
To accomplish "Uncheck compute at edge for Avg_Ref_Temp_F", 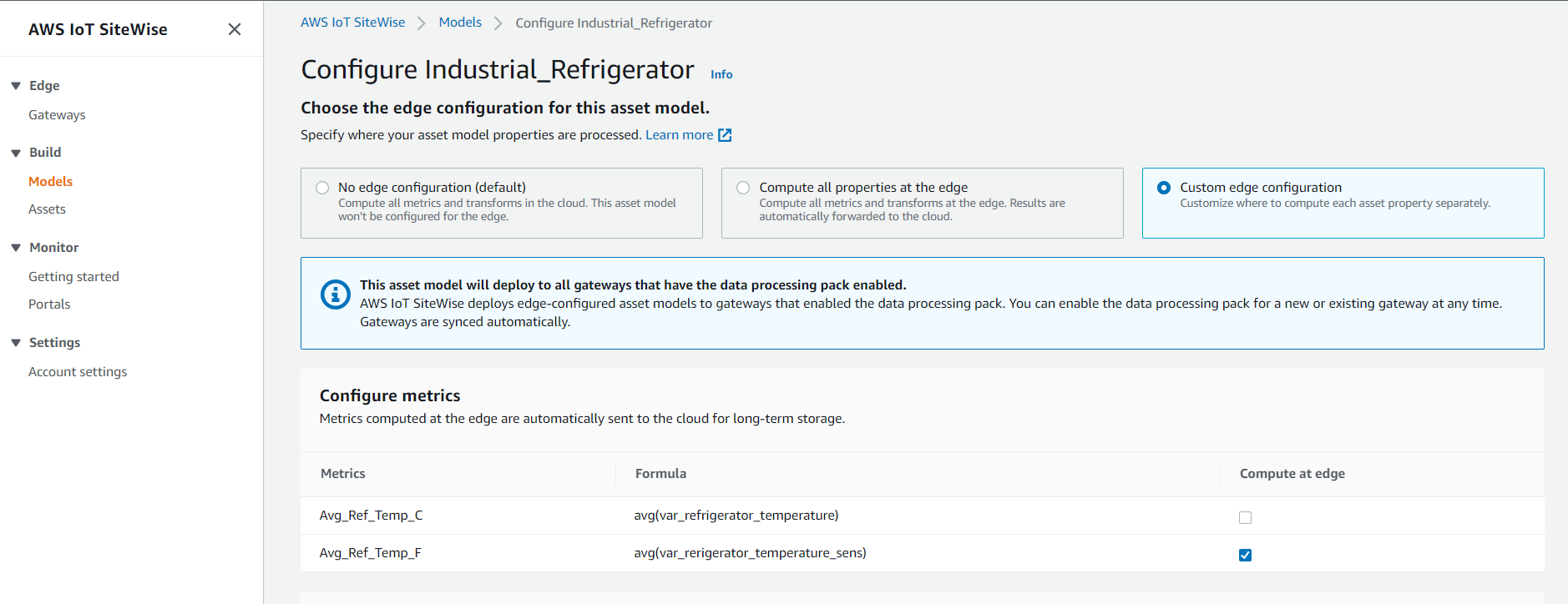I will (1245, 555).
